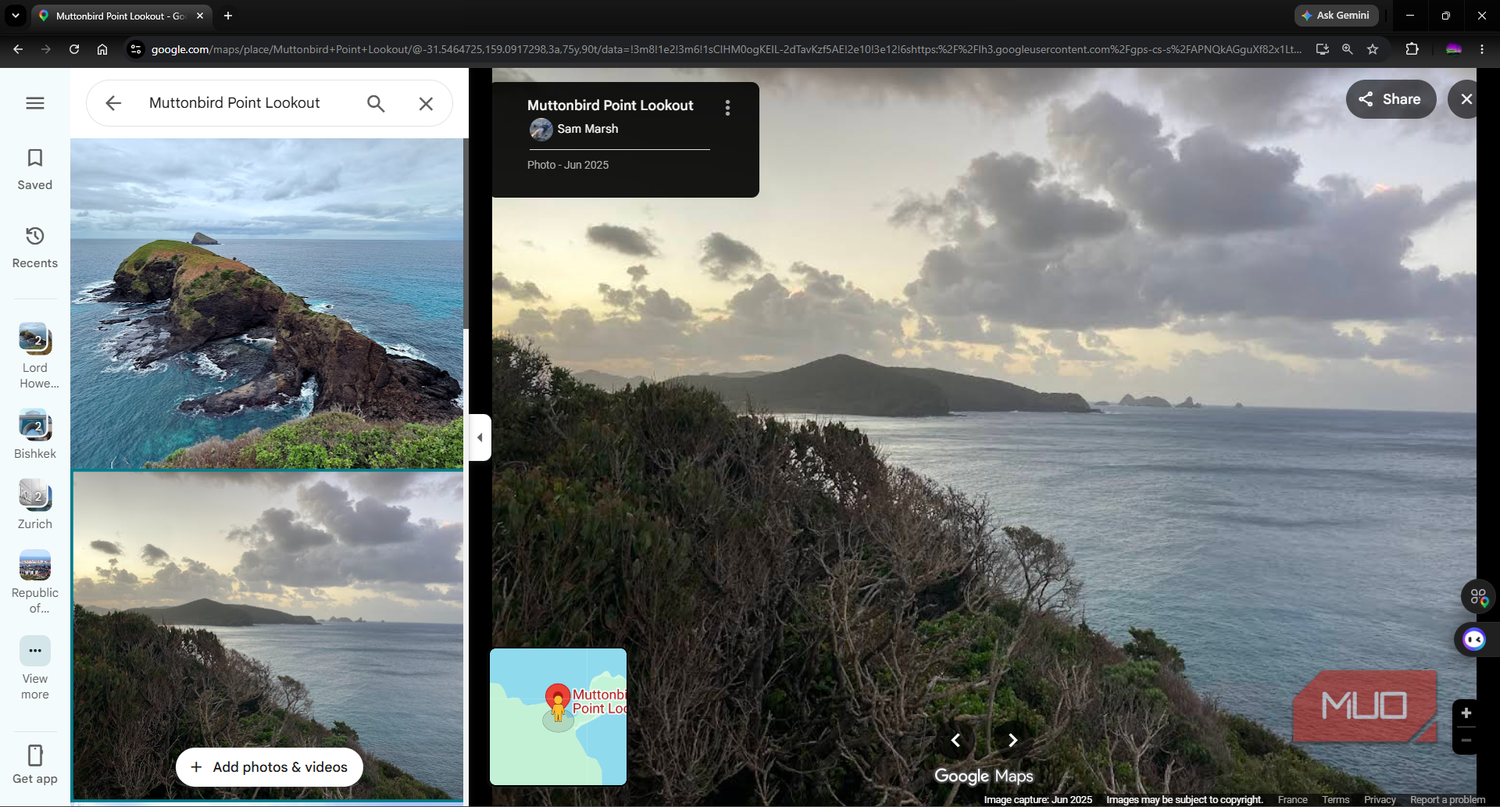This screenshot has height=807, width=1500.
Task: Click the Privacy link
Action: click(1380, 799)
